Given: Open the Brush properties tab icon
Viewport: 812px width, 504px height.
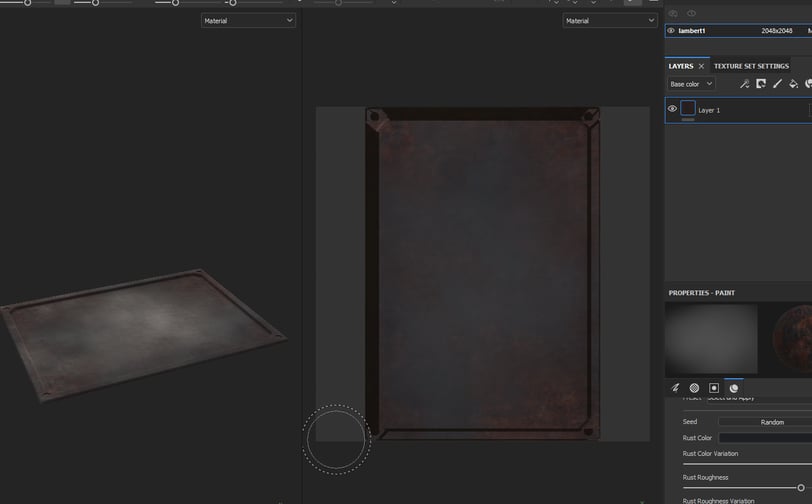Looking at the screenshot, I should tap(675, 388).
